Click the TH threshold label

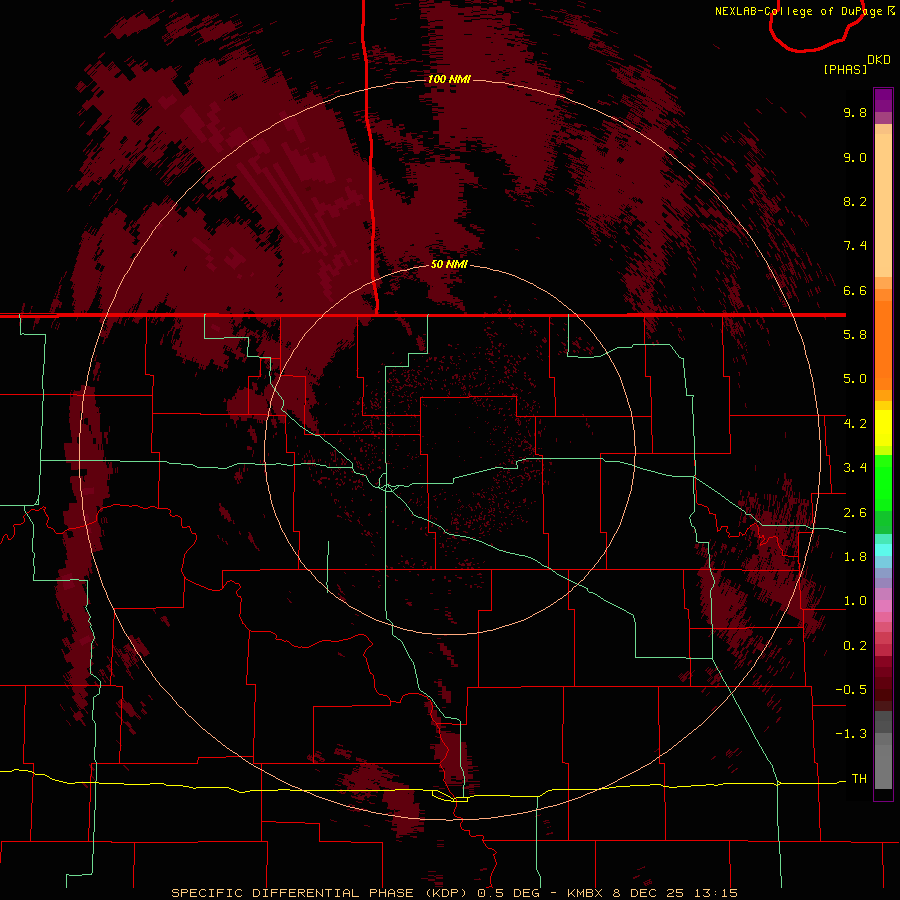(x=859, y=779)
